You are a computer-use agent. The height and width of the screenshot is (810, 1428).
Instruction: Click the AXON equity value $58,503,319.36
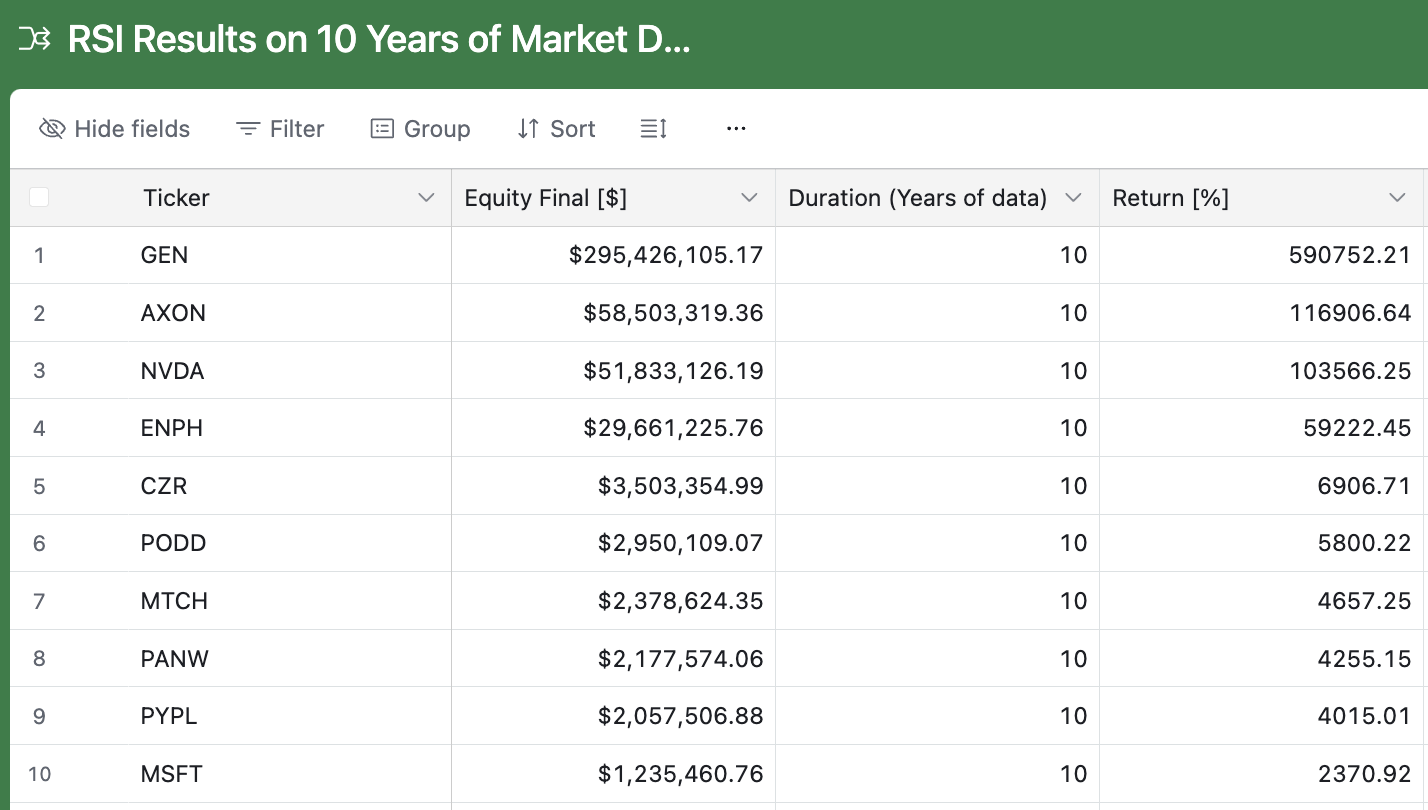click(673, 313)
